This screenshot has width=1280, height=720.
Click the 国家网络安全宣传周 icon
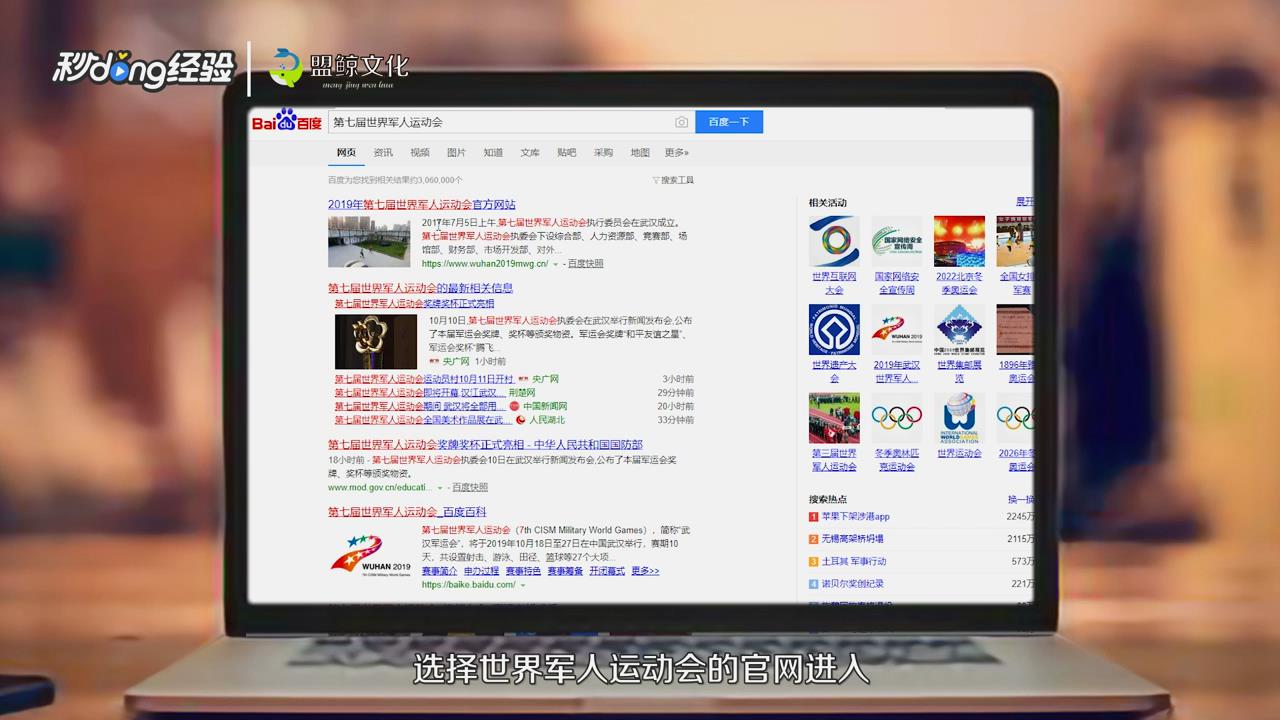897,241
